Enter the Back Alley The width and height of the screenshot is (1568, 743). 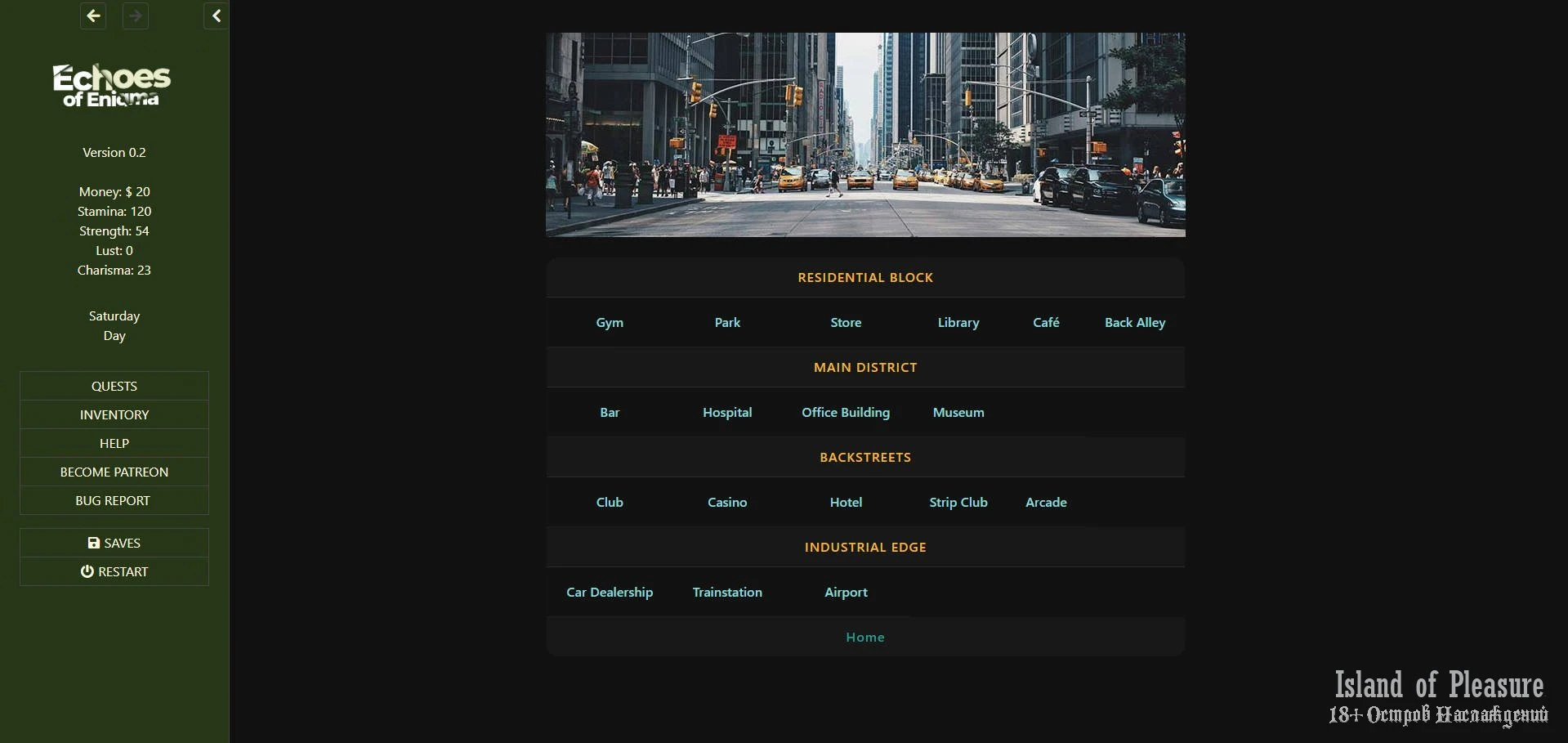click(x=1135, y=322)
